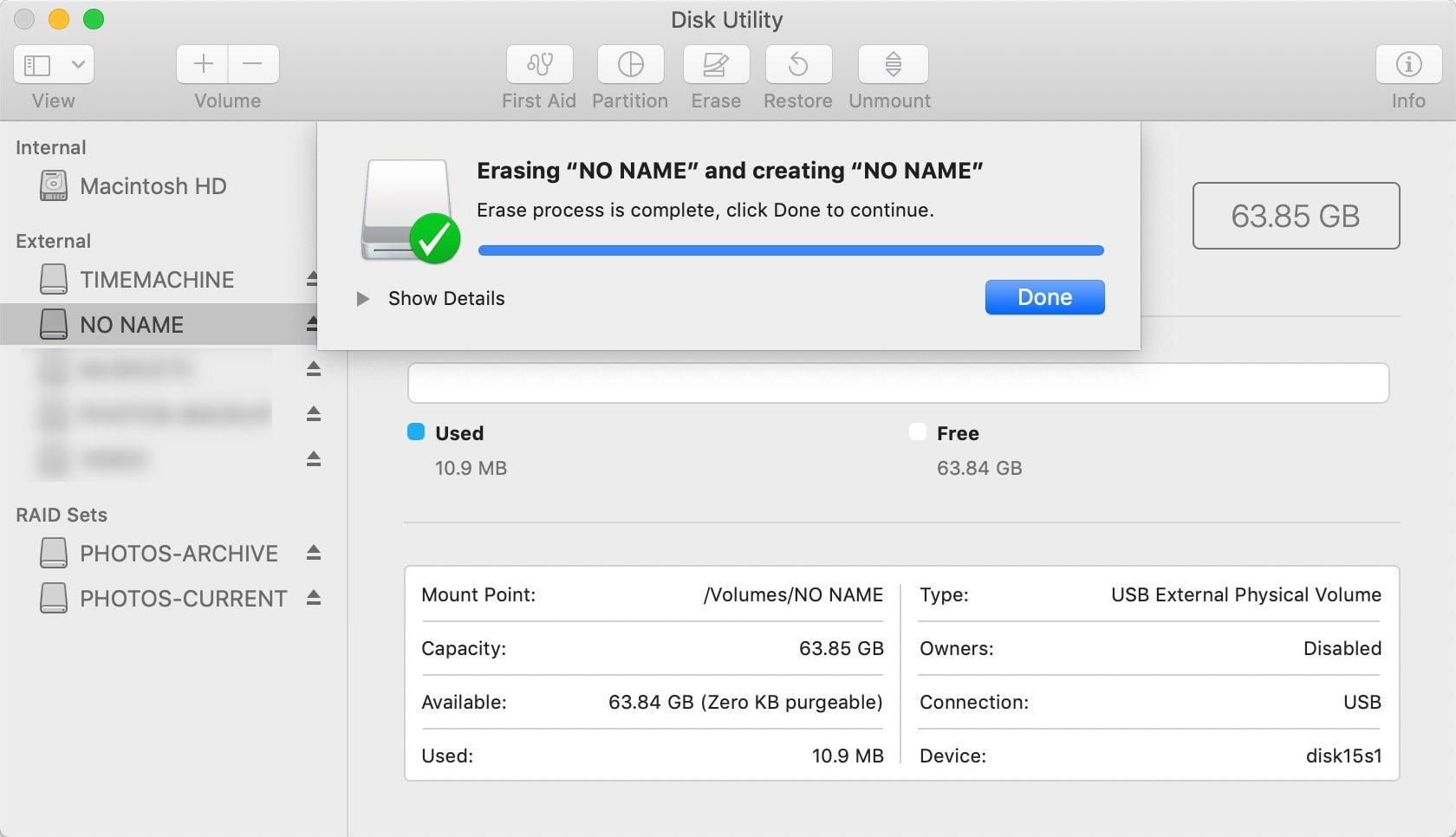
Task: Eject the TIMEMACHINE drive
Action: pos(312,279)
